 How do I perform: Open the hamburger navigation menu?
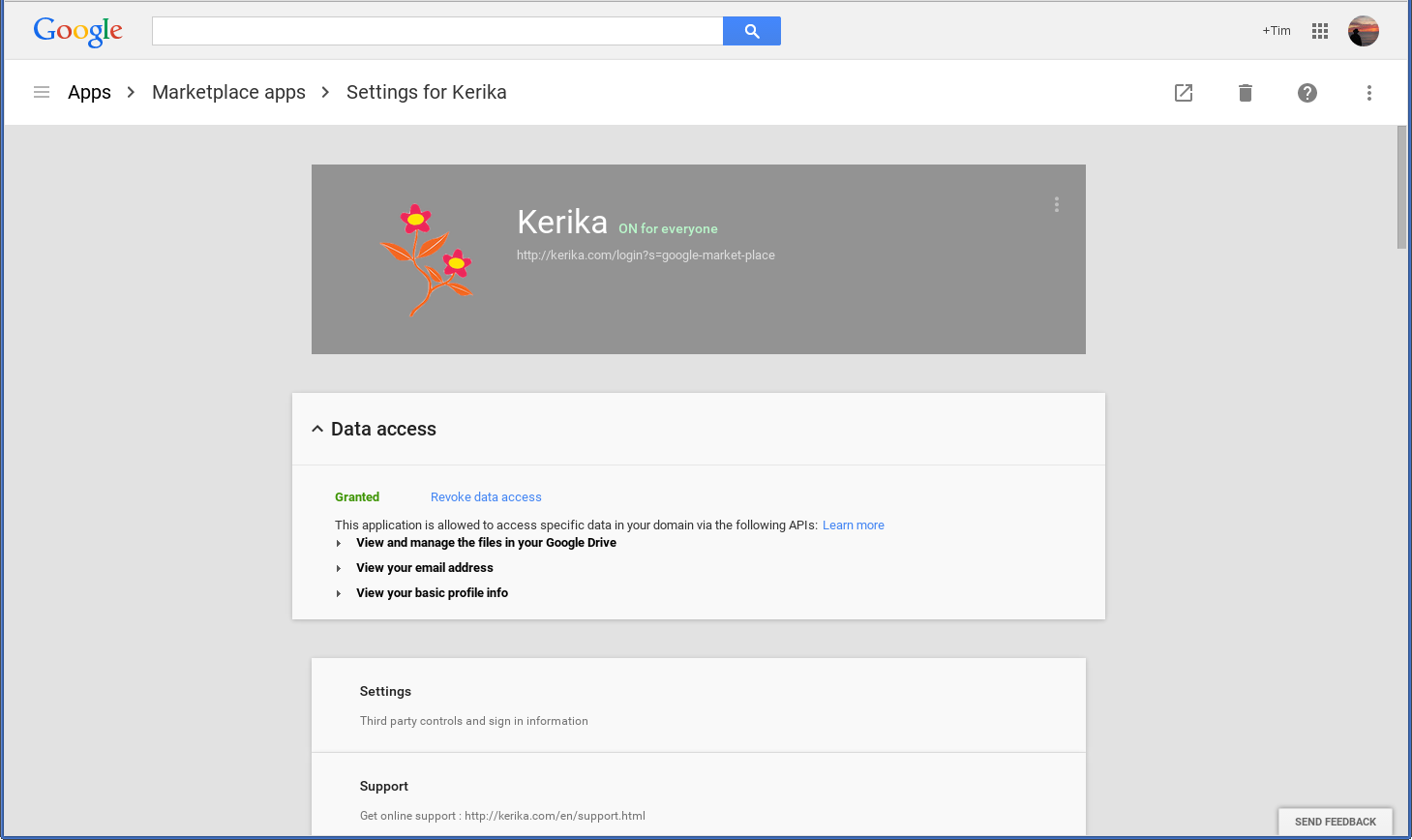point(42,92)
